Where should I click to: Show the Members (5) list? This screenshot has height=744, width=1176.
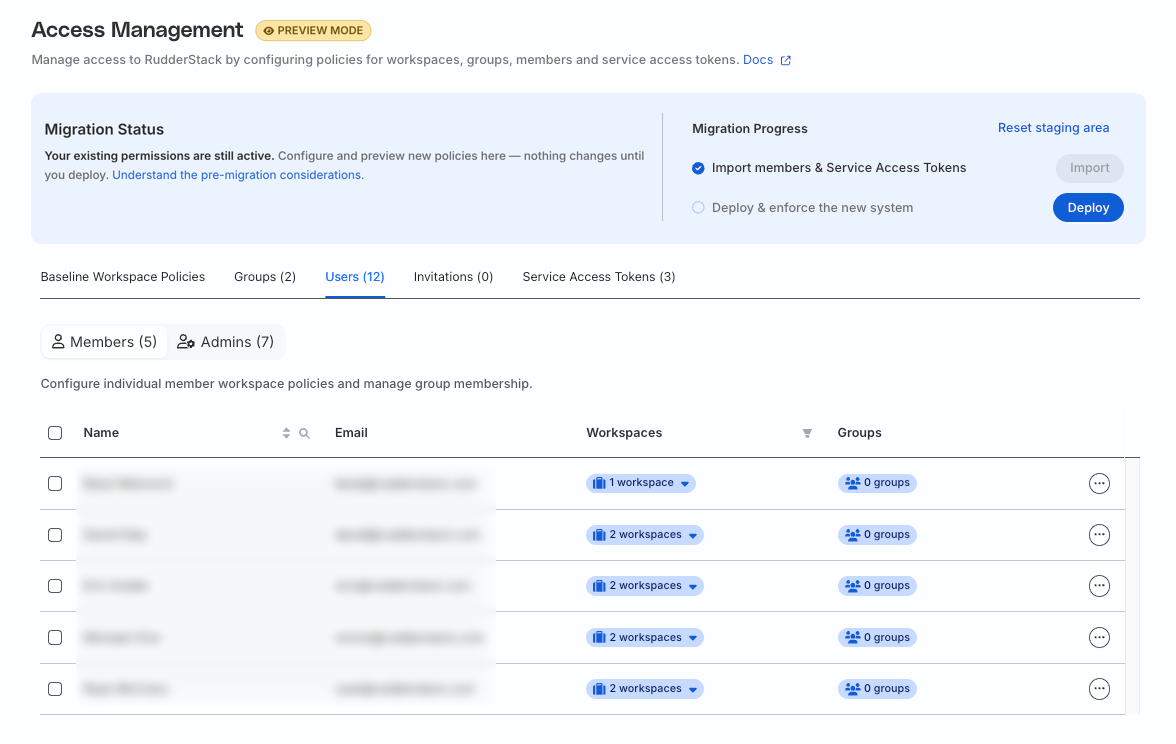coord(104,342)
